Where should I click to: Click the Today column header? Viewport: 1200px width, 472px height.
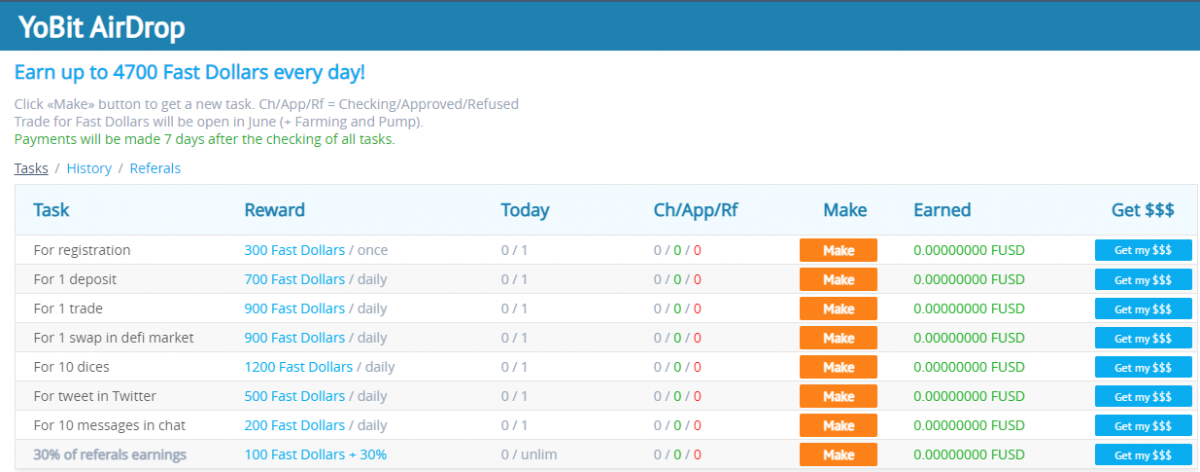[x=525, y=210]
